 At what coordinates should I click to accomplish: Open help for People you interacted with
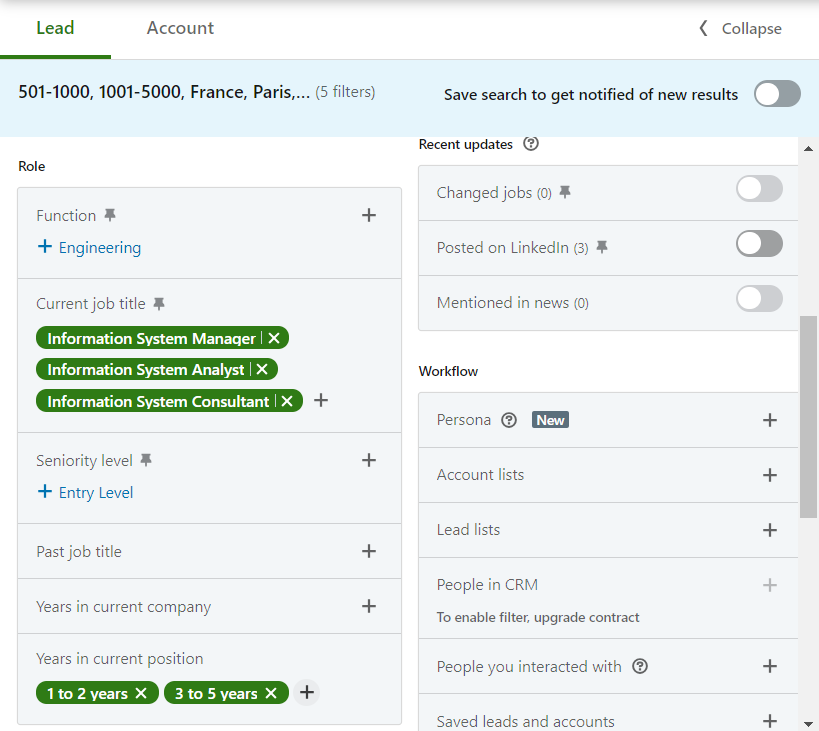pos(640,666)
